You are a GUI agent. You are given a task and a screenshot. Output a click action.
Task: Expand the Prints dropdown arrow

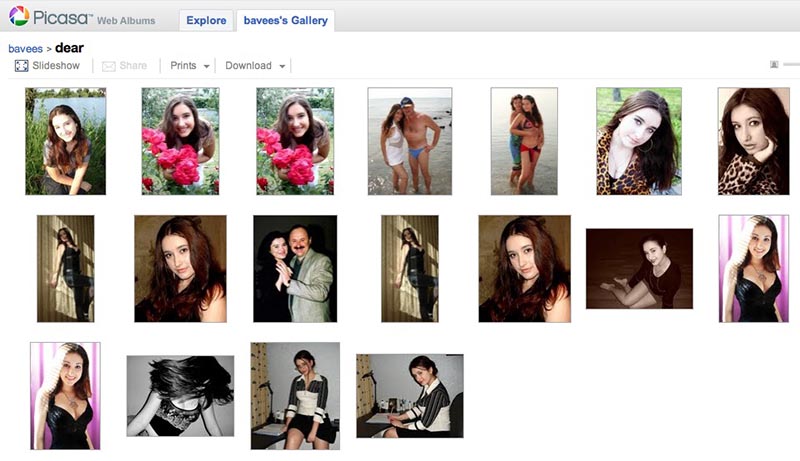[206, 66]
